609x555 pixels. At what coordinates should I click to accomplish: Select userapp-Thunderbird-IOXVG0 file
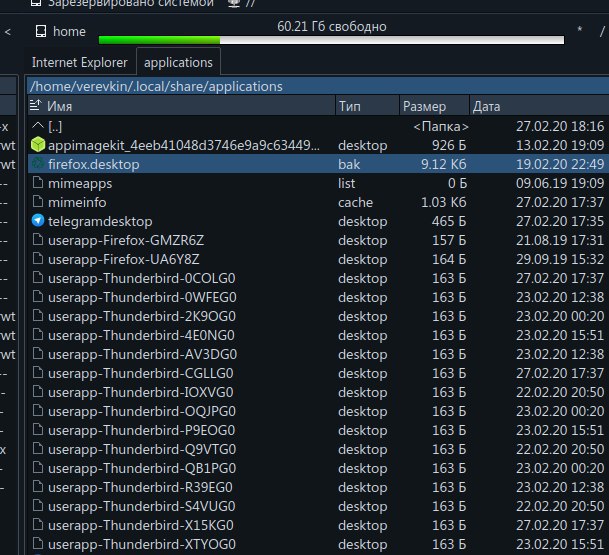point(318,392)
